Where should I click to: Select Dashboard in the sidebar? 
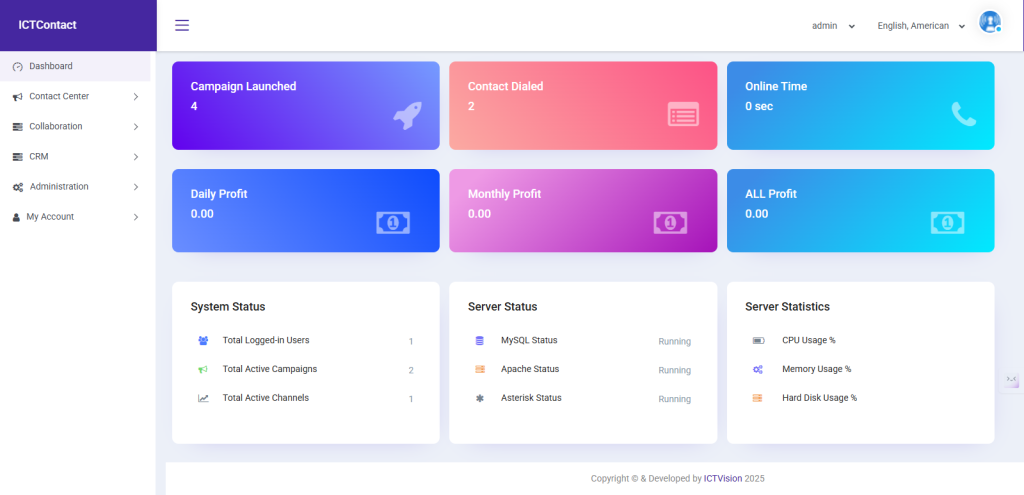(50, 66)
